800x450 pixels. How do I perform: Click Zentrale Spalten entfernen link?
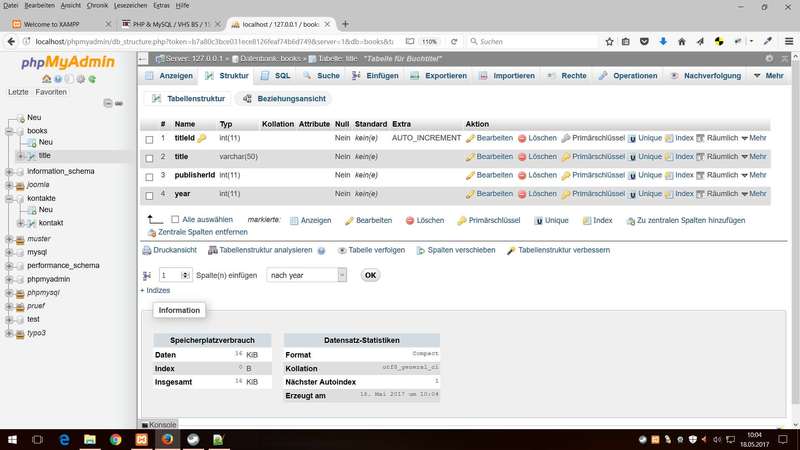(197, 232)
